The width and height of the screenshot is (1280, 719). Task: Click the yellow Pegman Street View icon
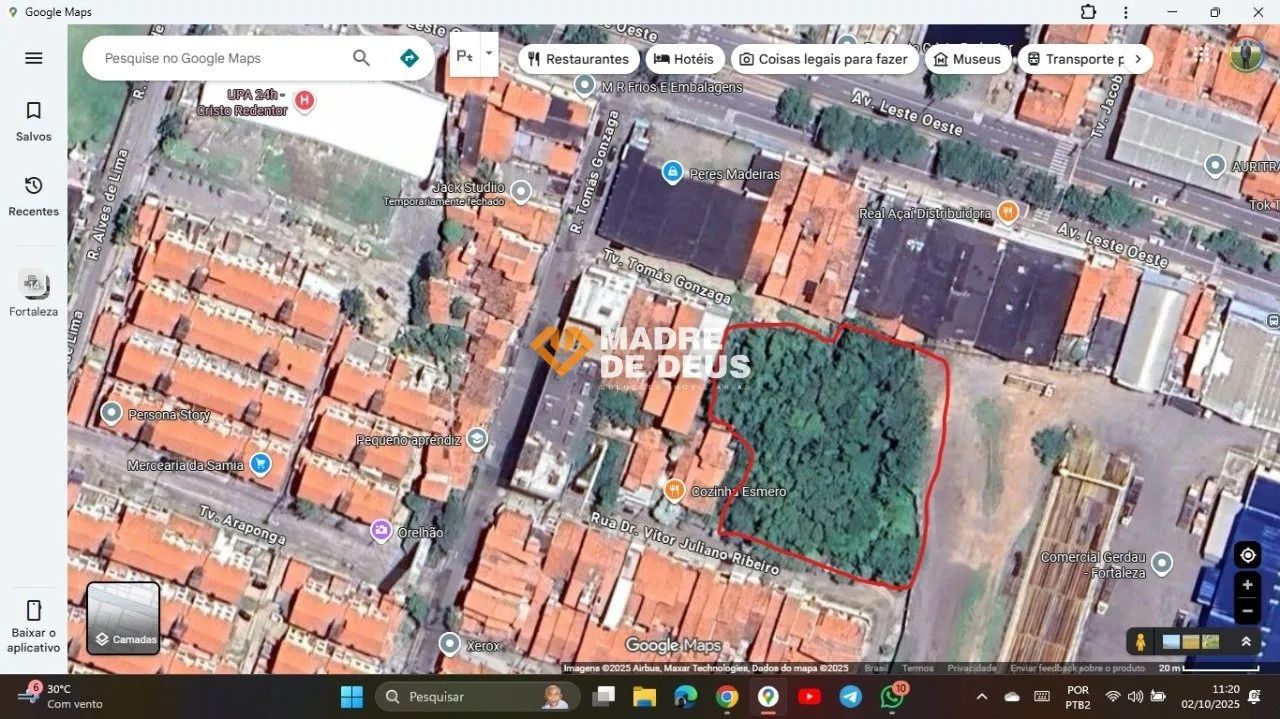(x=1140, y=641)
